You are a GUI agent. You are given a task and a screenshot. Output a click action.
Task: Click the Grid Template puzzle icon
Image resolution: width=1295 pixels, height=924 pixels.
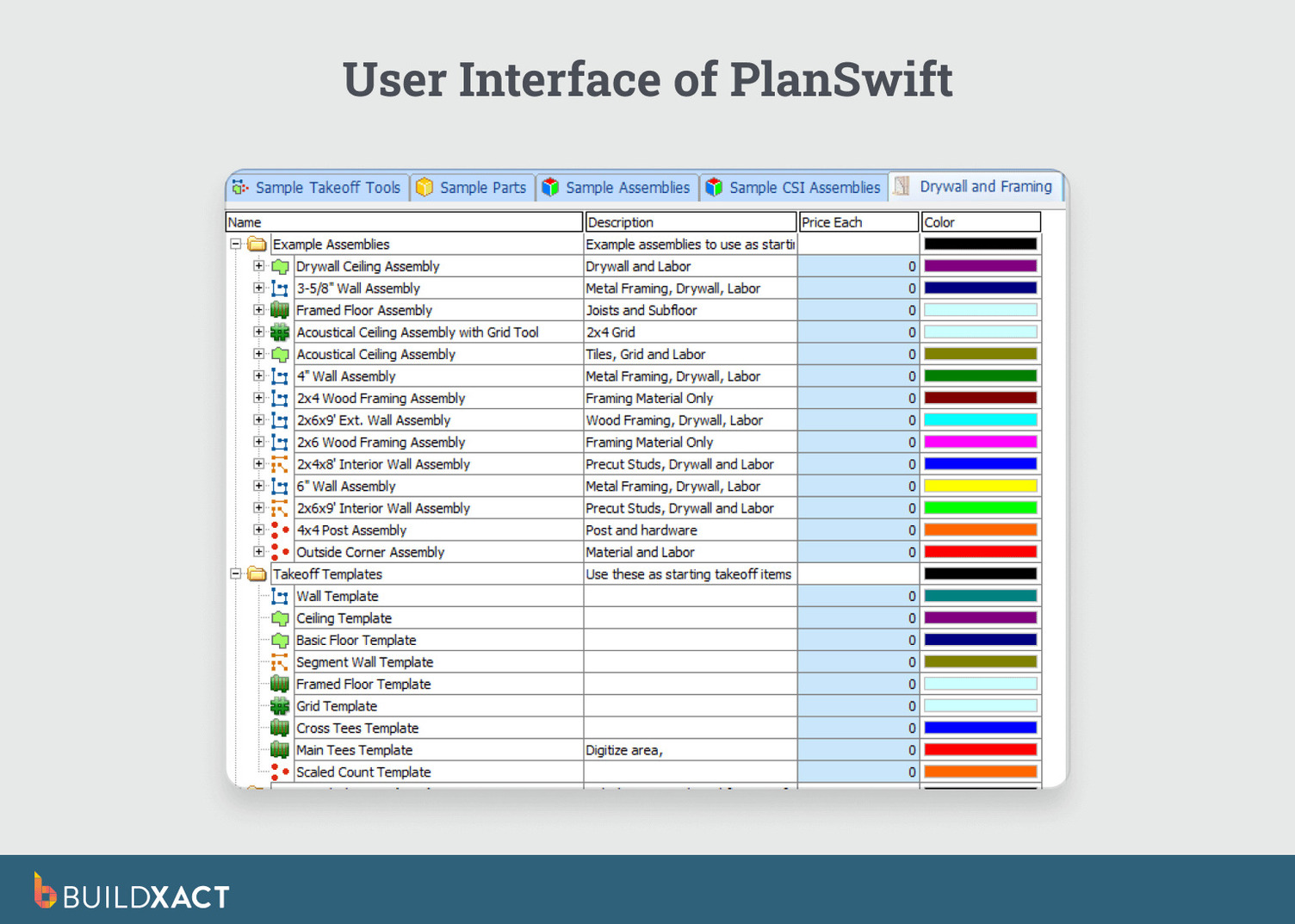280,705
